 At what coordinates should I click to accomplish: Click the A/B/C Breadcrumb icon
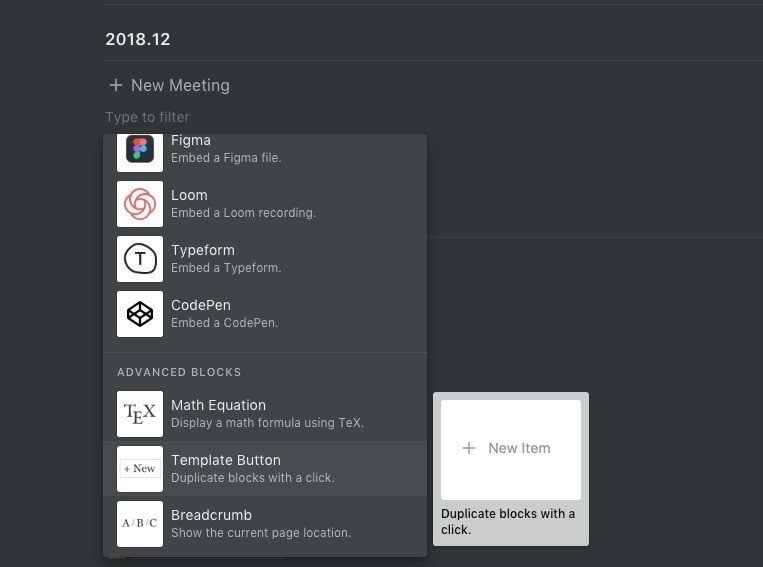click(140, 524)
